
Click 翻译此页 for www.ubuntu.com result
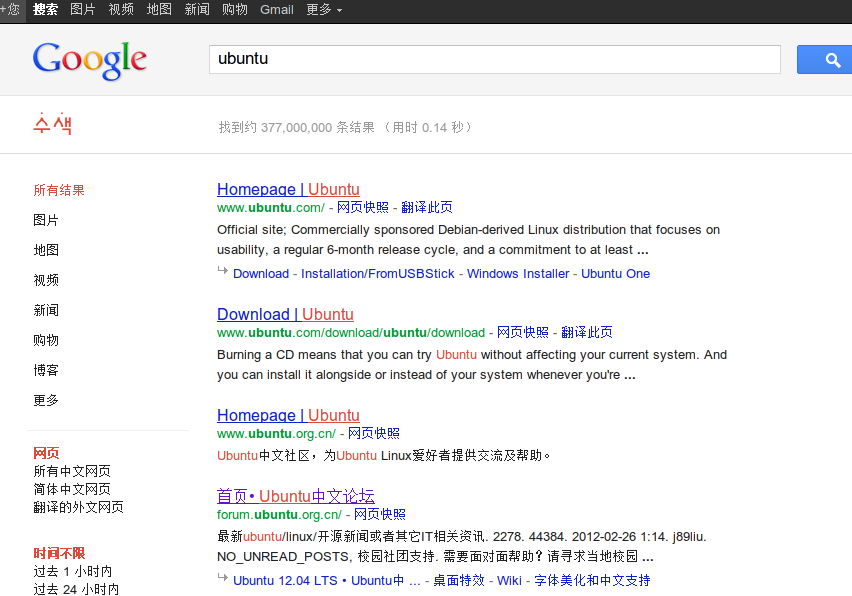point(427,208)
